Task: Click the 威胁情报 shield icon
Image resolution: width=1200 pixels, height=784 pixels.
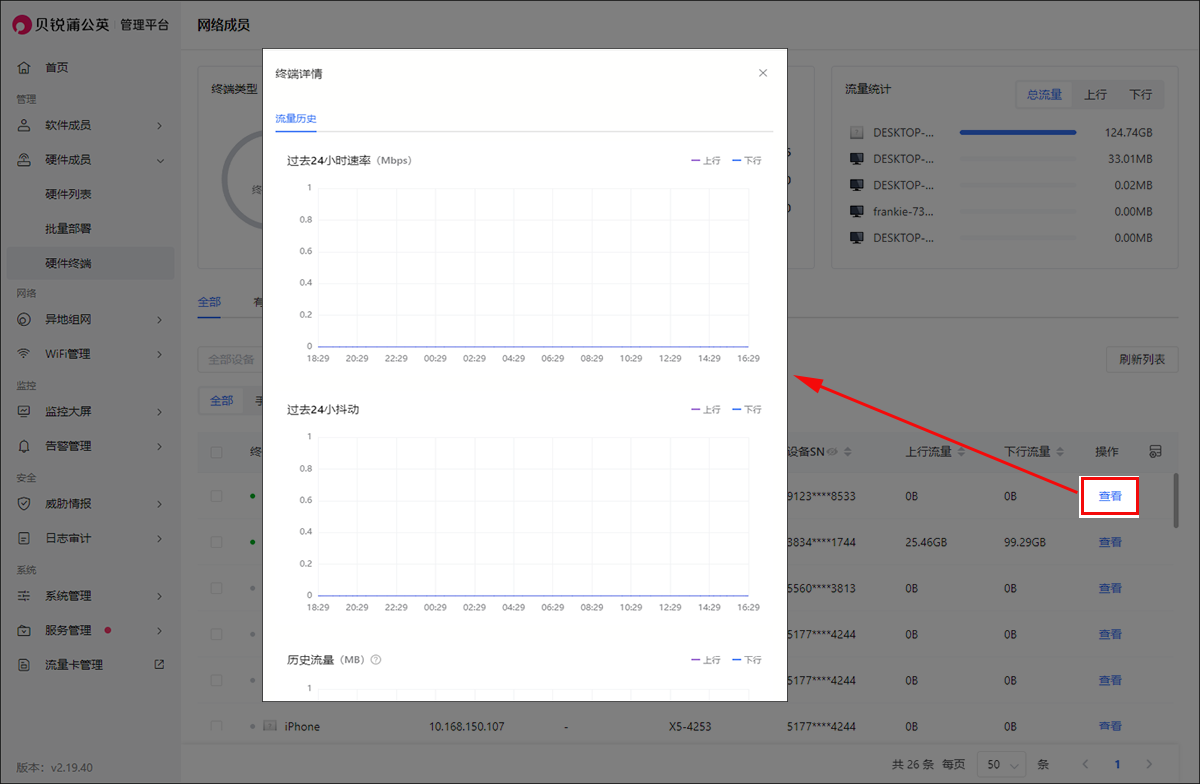Action: click(x=25, y=504)
